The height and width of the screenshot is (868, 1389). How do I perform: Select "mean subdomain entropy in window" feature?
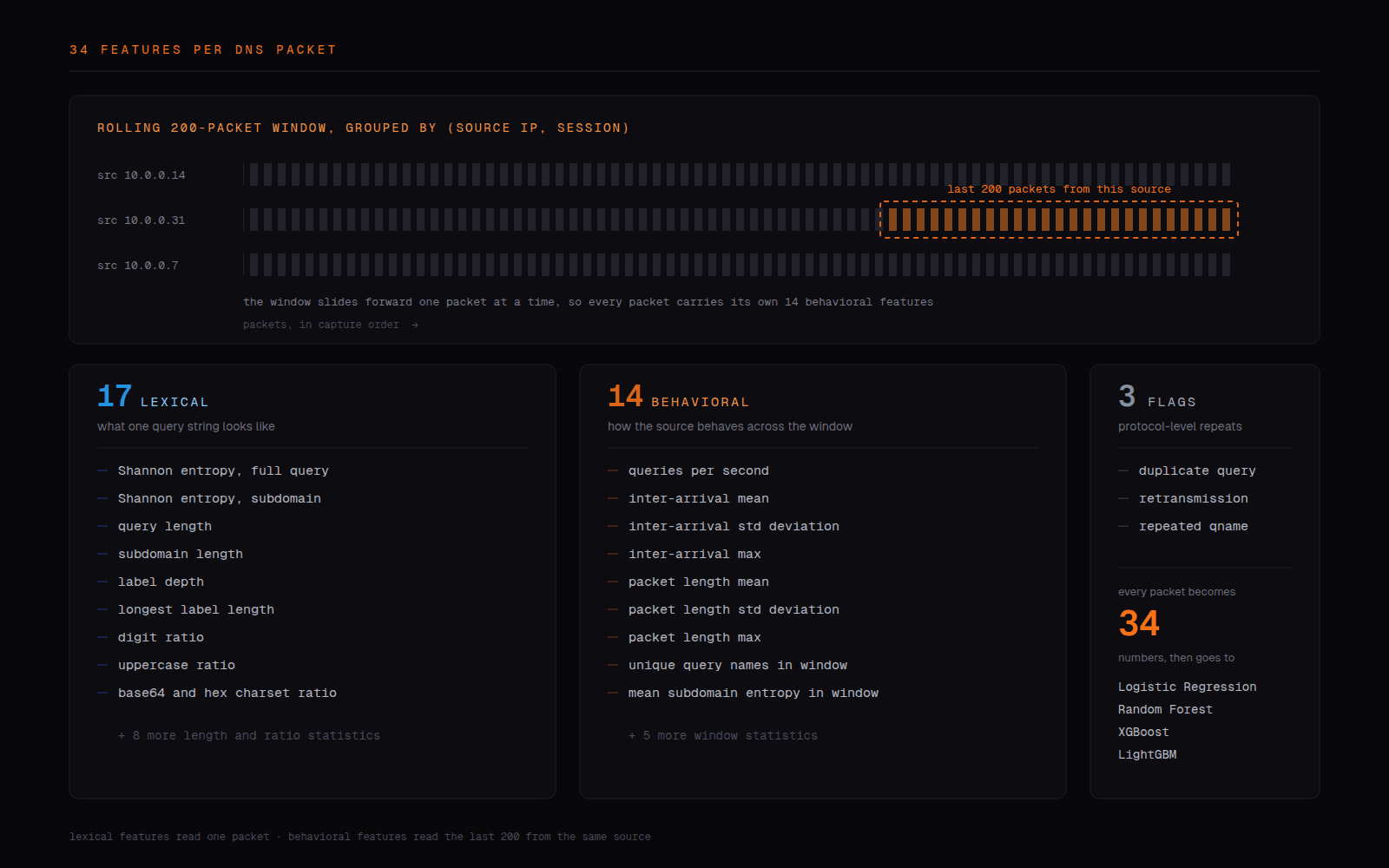pos(754,693)
